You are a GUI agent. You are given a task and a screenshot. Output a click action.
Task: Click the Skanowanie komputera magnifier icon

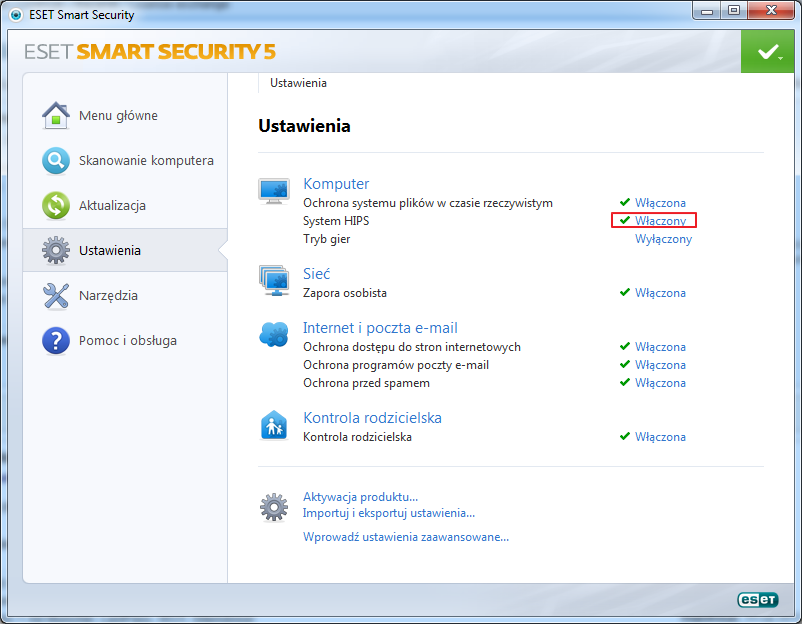click(56, 161)
